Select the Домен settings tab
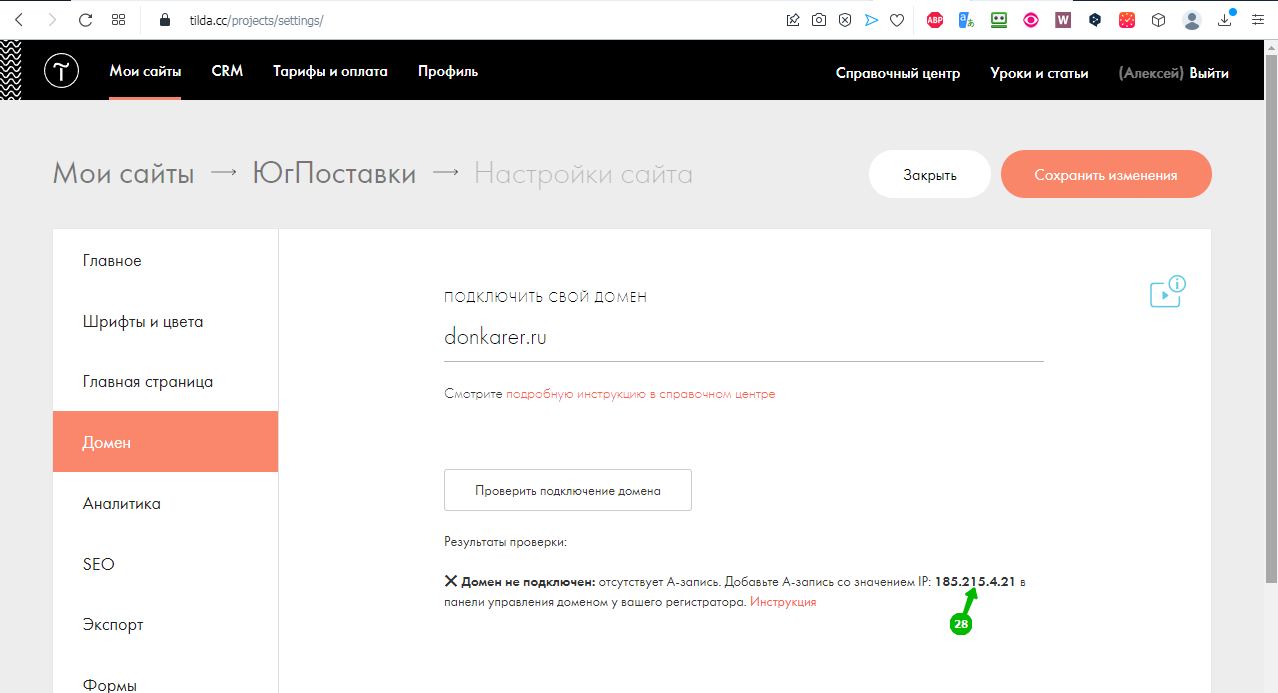Viewport: 1278px width, 693px height. pyautogui.click(x=165, y=442)
